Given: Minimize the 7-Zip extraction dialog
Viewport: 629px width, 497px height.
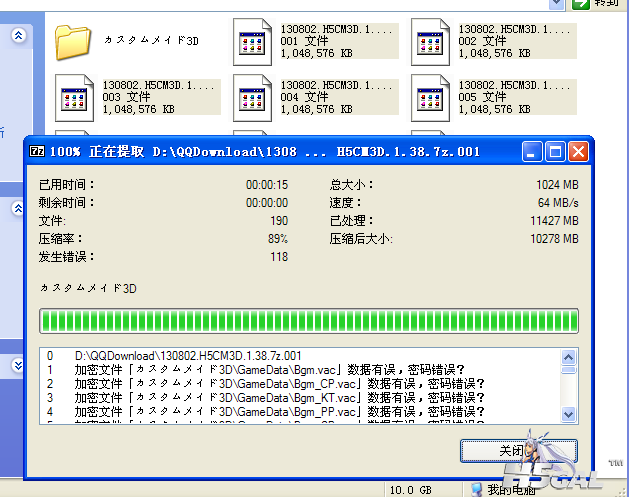Looking at the screenshot, I should [532, 152].
